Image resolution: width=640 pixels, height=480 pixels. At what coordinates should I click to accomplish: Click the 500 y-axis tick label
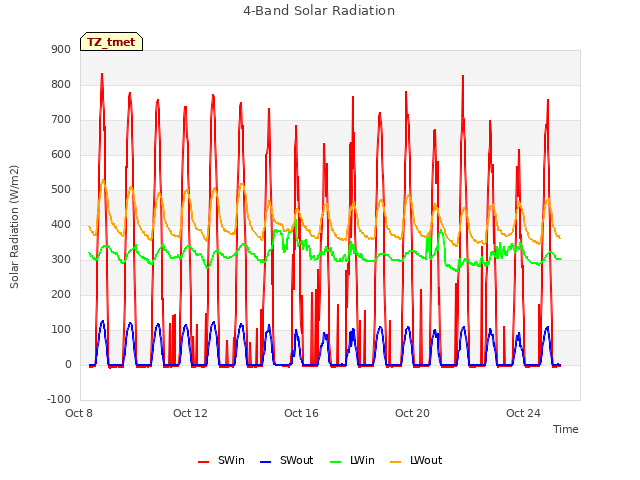[61, 190]
